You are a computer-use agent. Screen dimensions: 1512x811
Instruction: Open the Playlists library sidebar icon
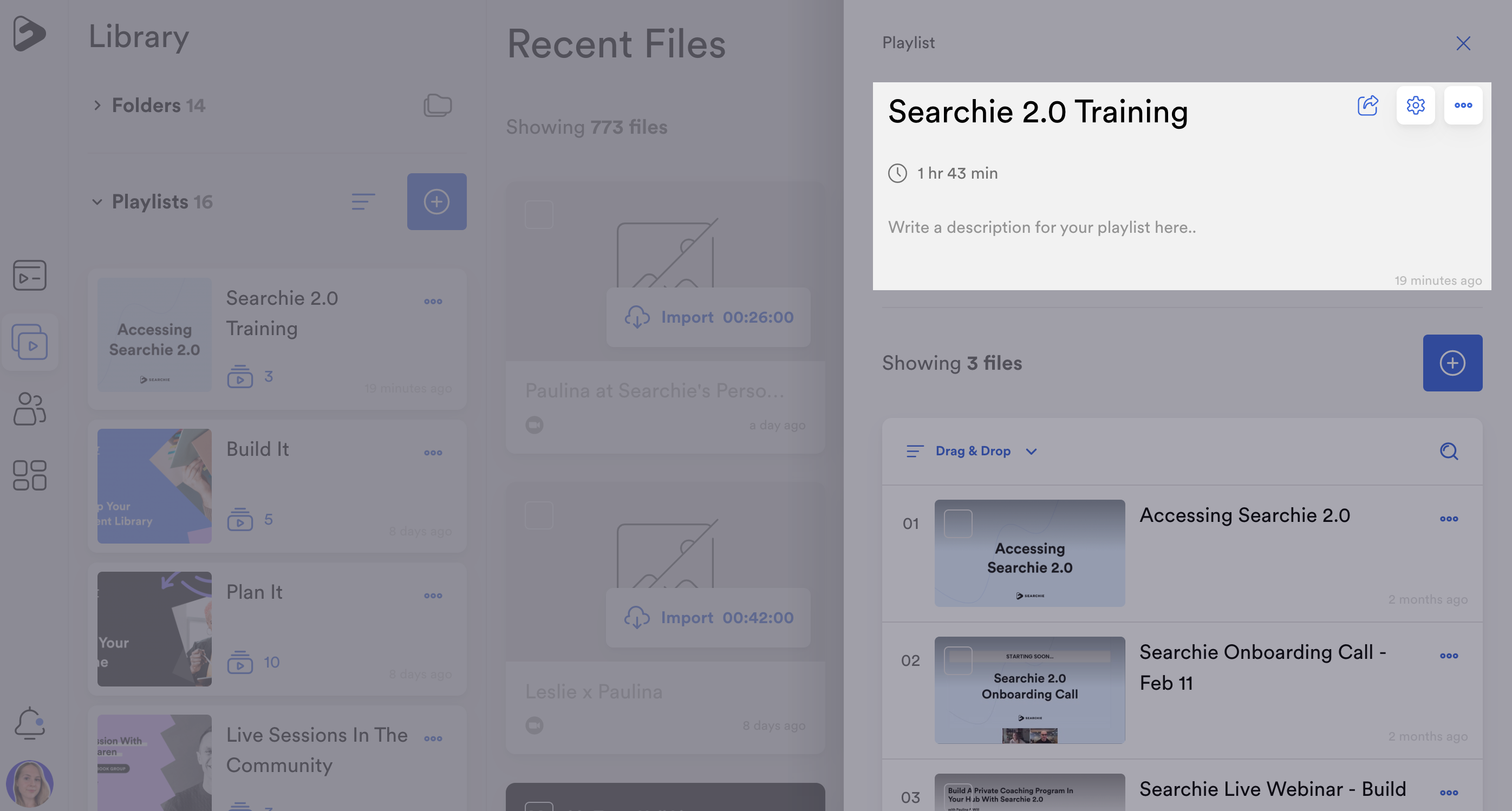tap(29, 342)
